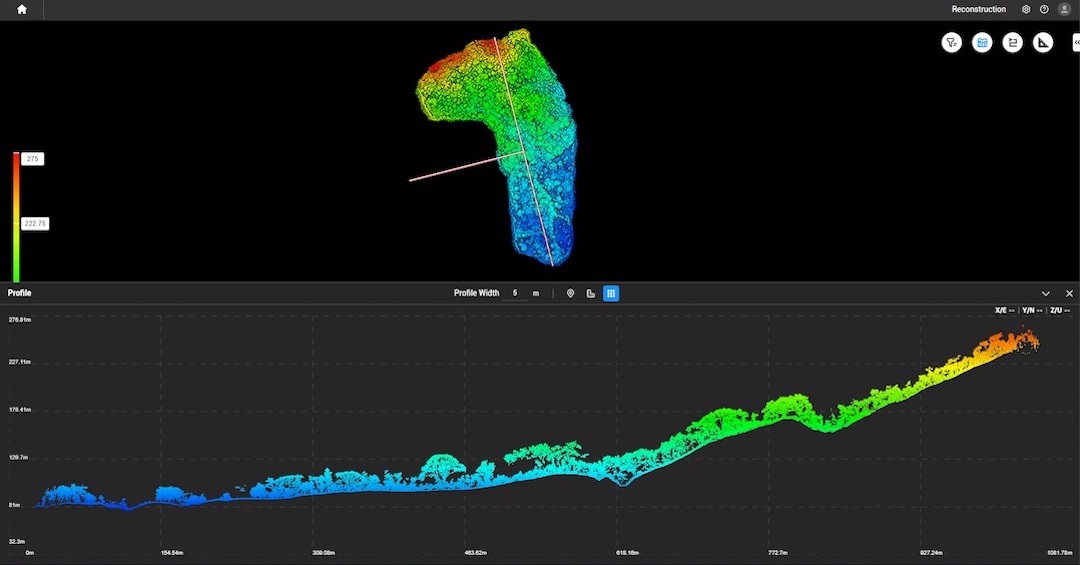Click the location pin icon in profile toolbar

click(x=570, y=293)
